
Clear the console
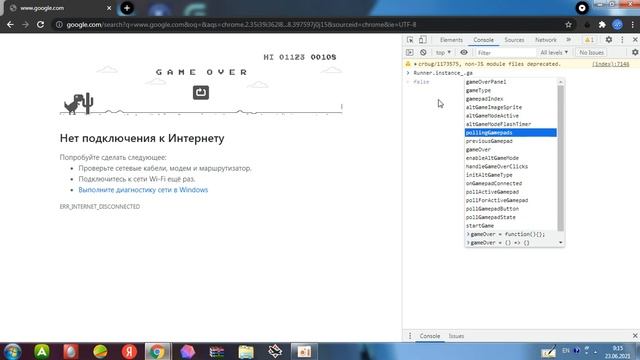click(x=423, y=52)
